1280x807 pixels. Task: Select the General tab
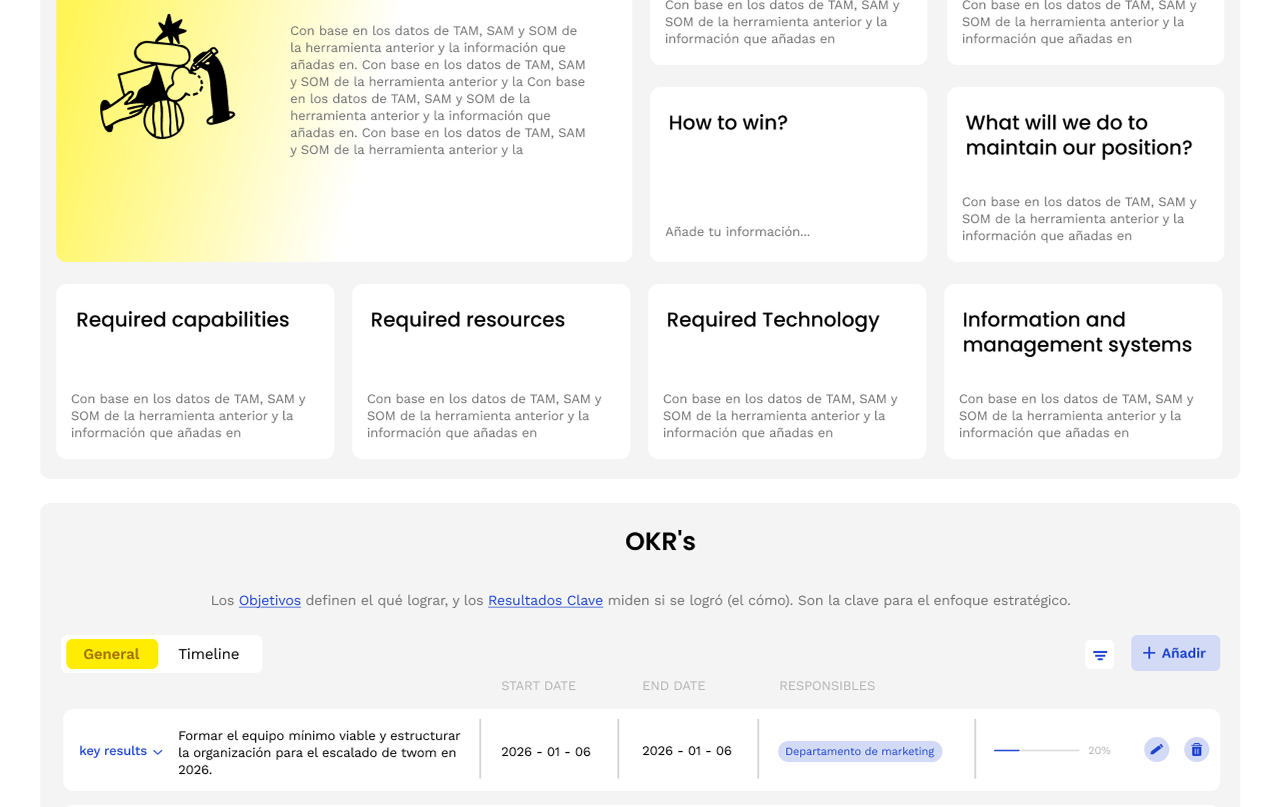point(111,654)
